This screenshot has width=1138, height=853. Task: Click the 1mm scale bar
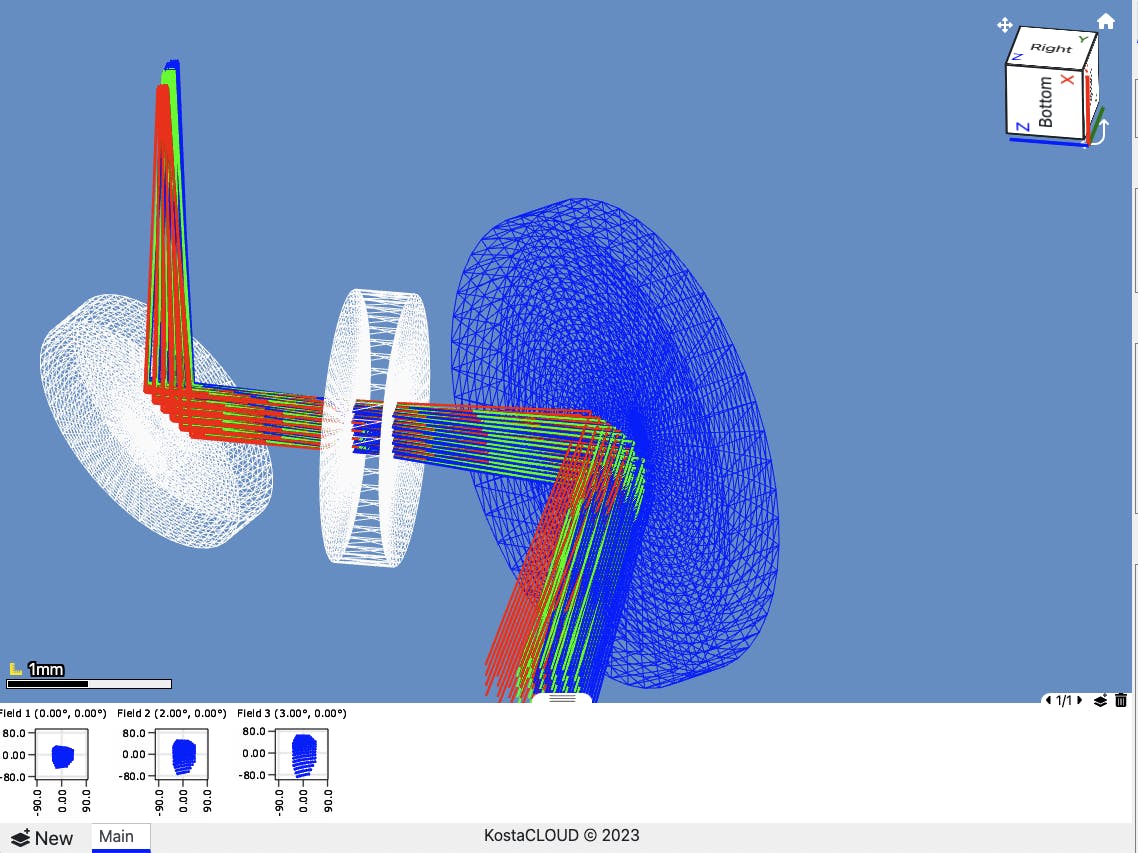click(x=89, y=684)
